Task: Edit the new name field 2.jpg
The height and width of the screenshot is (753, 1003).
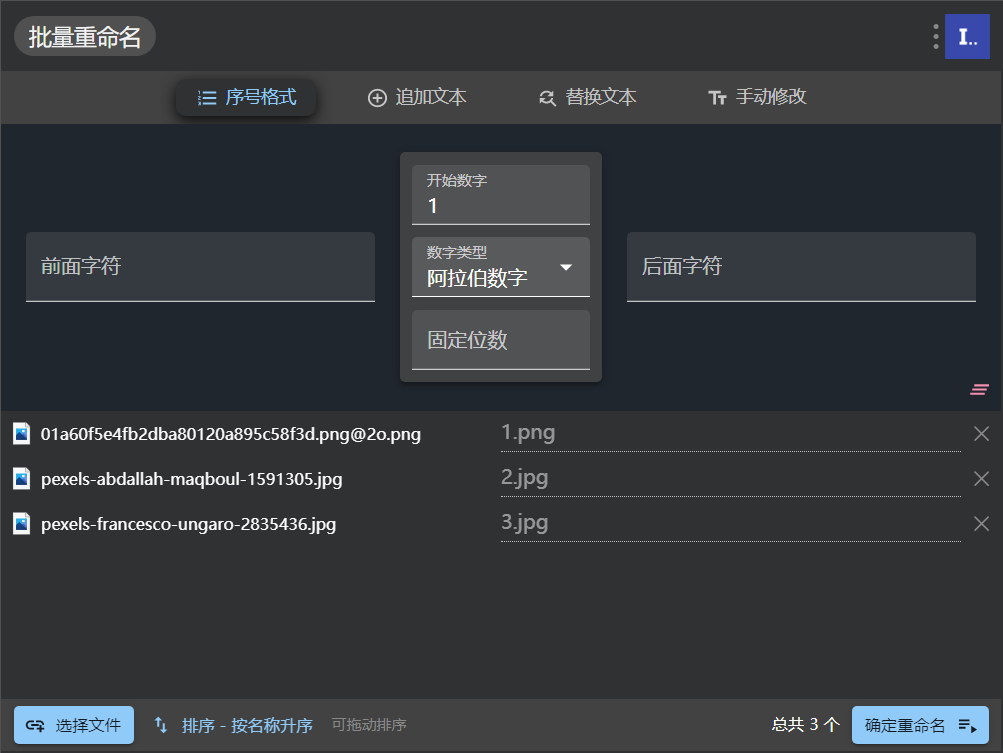Action: (x=731, y=479)
